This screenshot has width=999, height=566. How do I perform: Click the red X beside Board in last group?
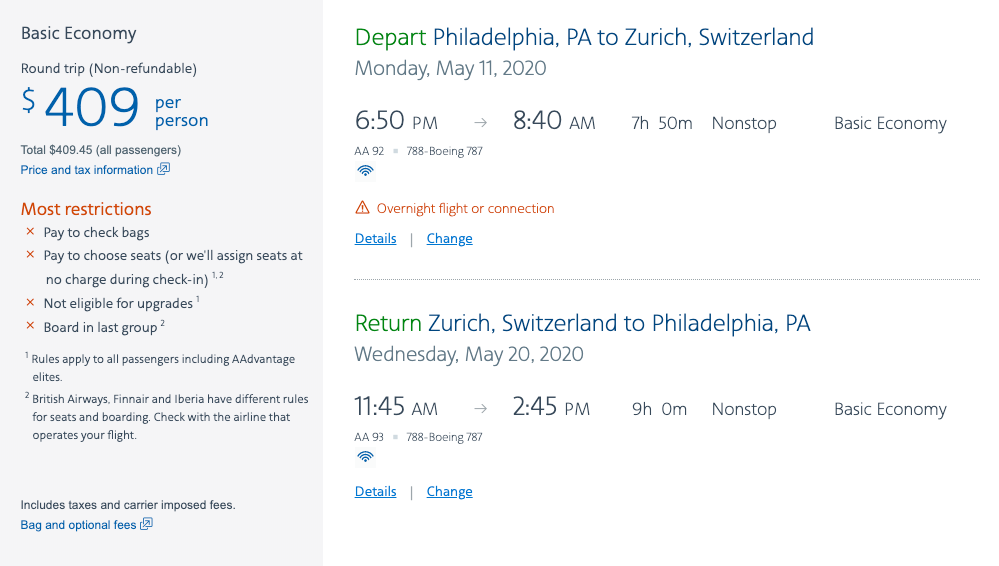pos(30,327)
